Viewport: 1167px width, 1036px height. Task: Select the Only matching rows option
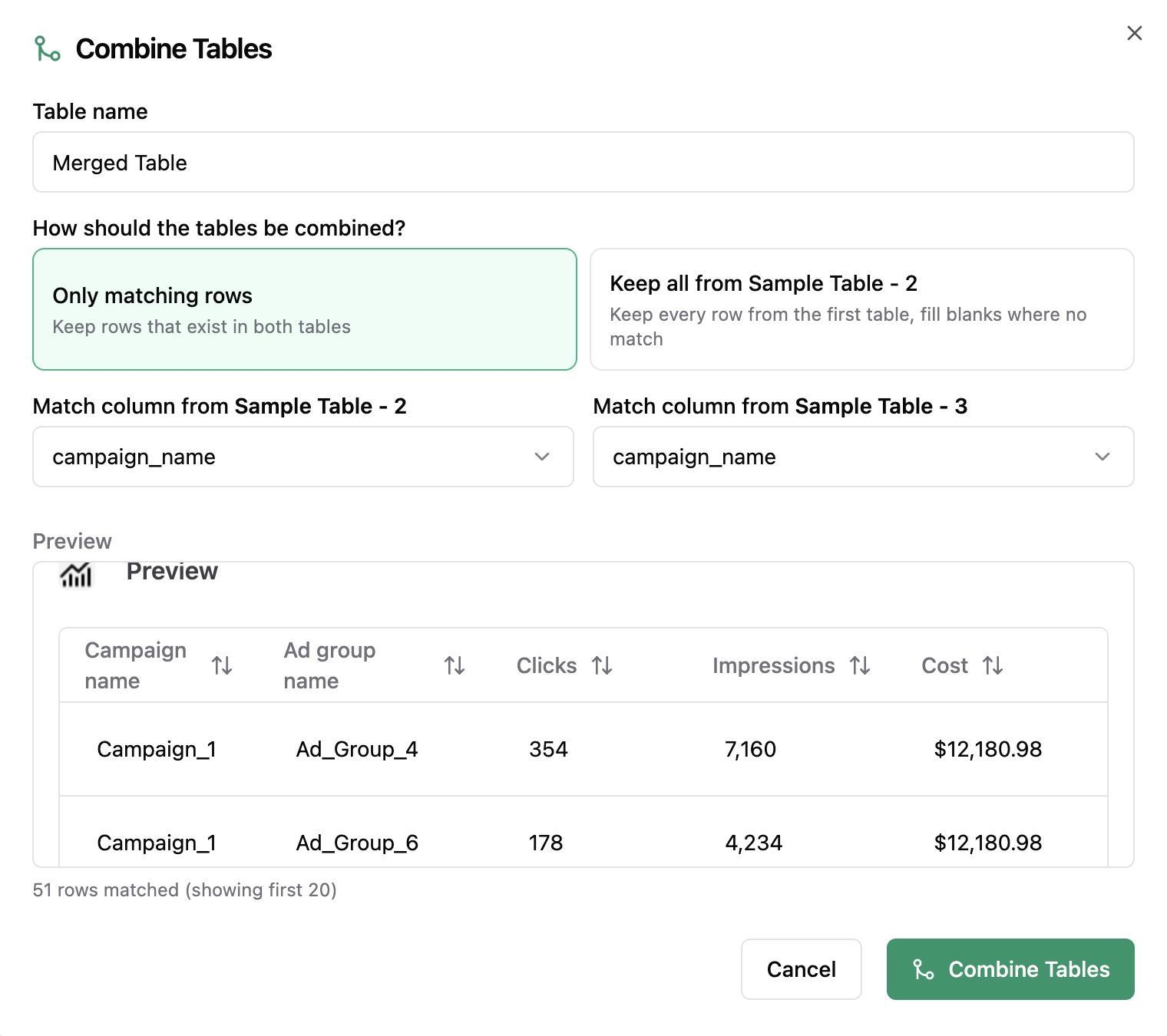tap(305, 309)
